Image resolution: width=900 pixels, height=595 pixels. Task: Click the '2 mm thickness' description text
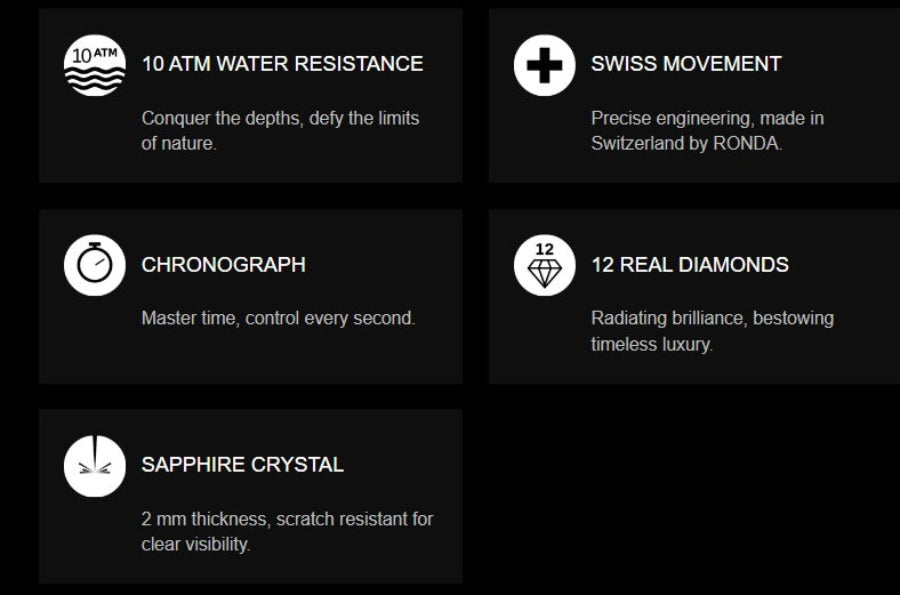tap(287, 519)
